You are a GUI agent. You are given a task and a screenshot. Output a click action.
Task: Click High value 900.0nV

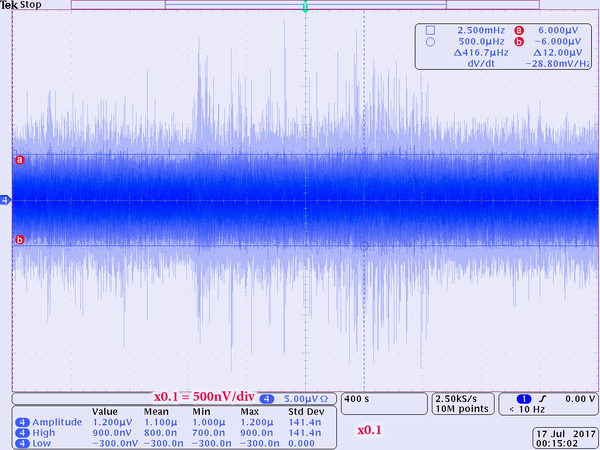pyautogui.click(x=112, y=433)
